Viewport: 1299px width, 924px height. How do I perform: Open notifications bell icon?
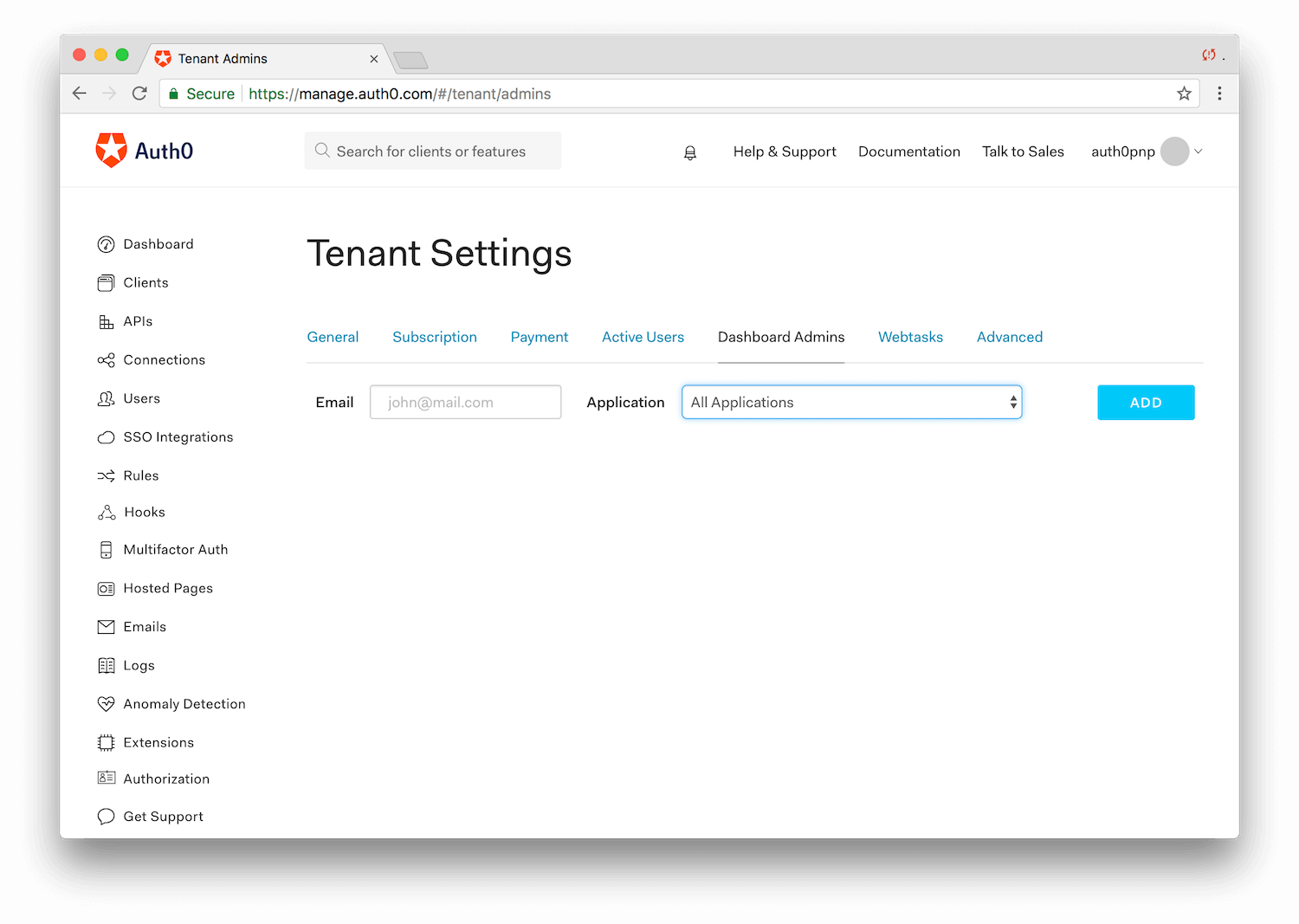coord(690,153)
